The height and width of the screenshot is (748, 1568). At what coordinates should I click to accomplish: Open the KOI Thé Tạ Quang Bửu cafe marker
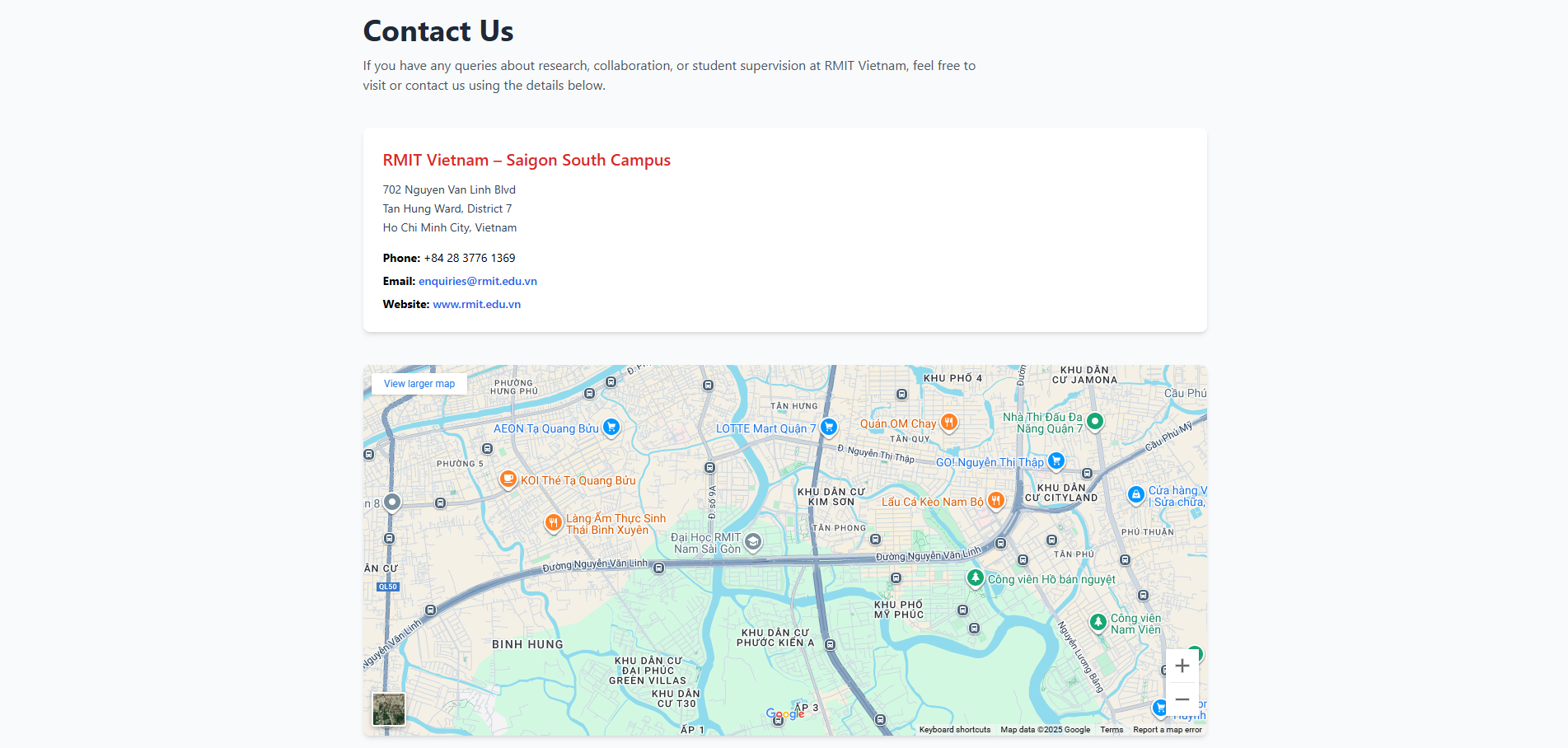pos(508,479)
